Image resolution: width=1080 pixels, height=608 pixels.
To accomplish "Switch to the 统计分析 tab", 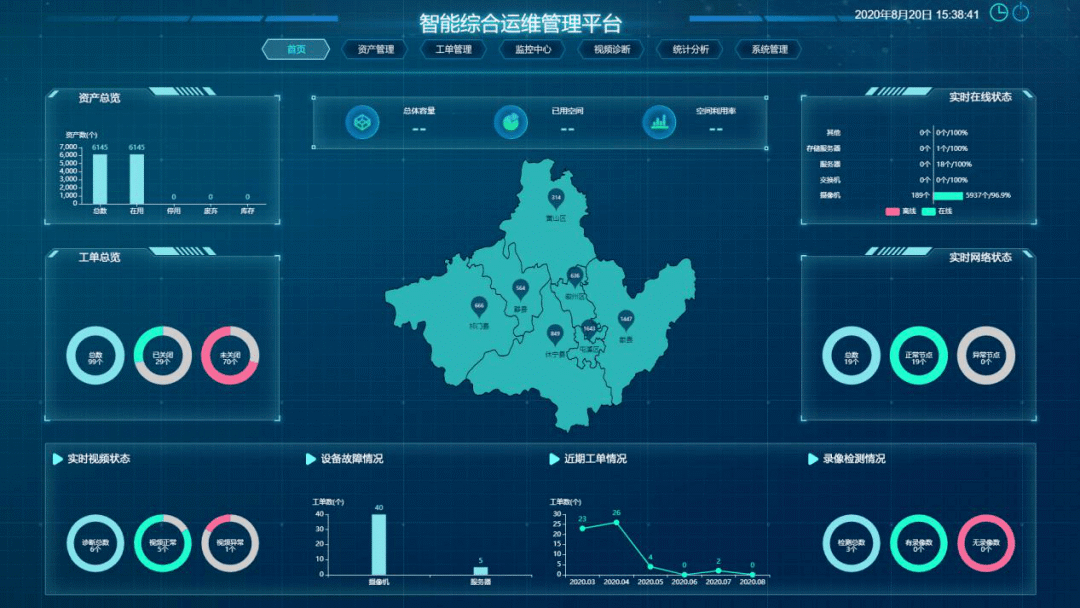I will tap(691, 50).
